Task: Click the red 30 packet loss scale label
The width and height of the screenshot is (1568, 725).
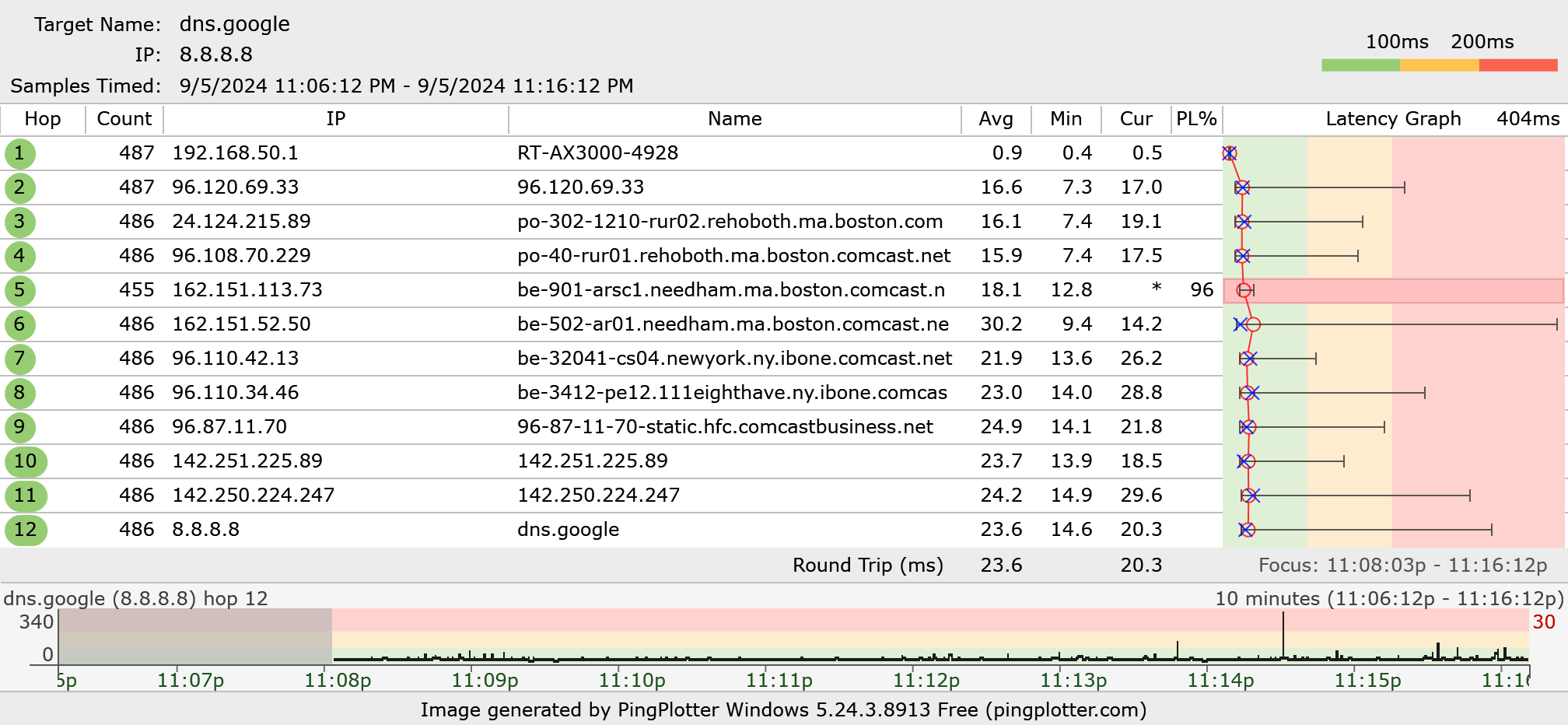Action: pyautogui.click(x=1544, y=622)
